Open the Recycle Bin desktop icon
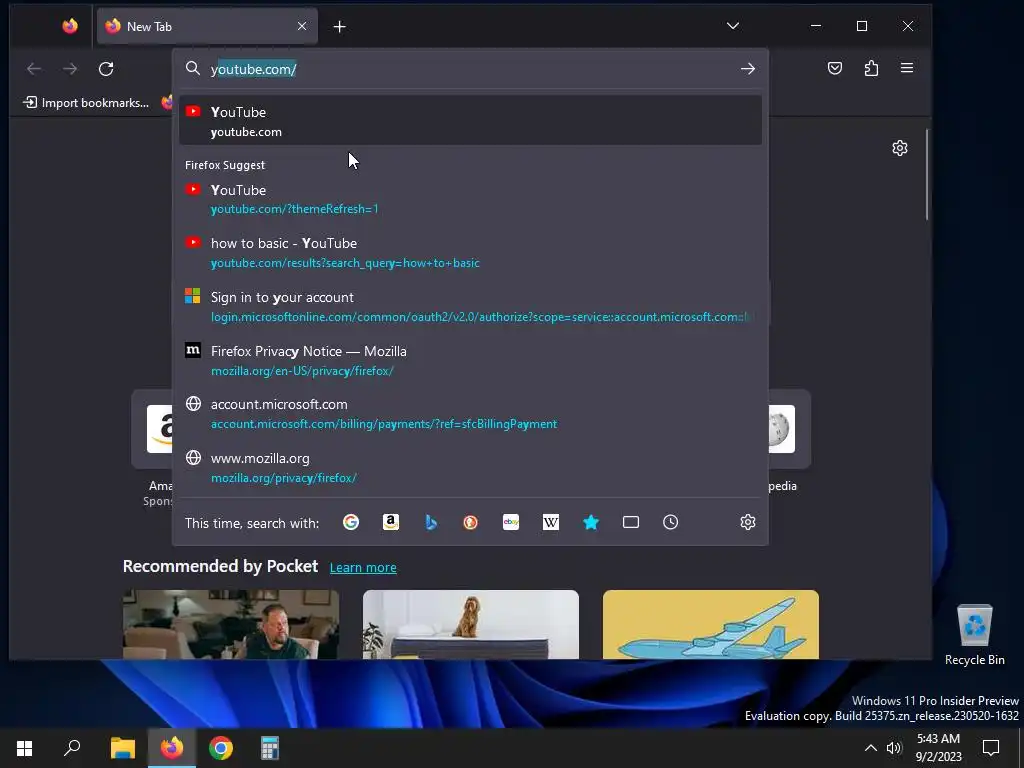The width and height of the screenshot is (1024, 768). pyautogui.click(x=974, y=635)
